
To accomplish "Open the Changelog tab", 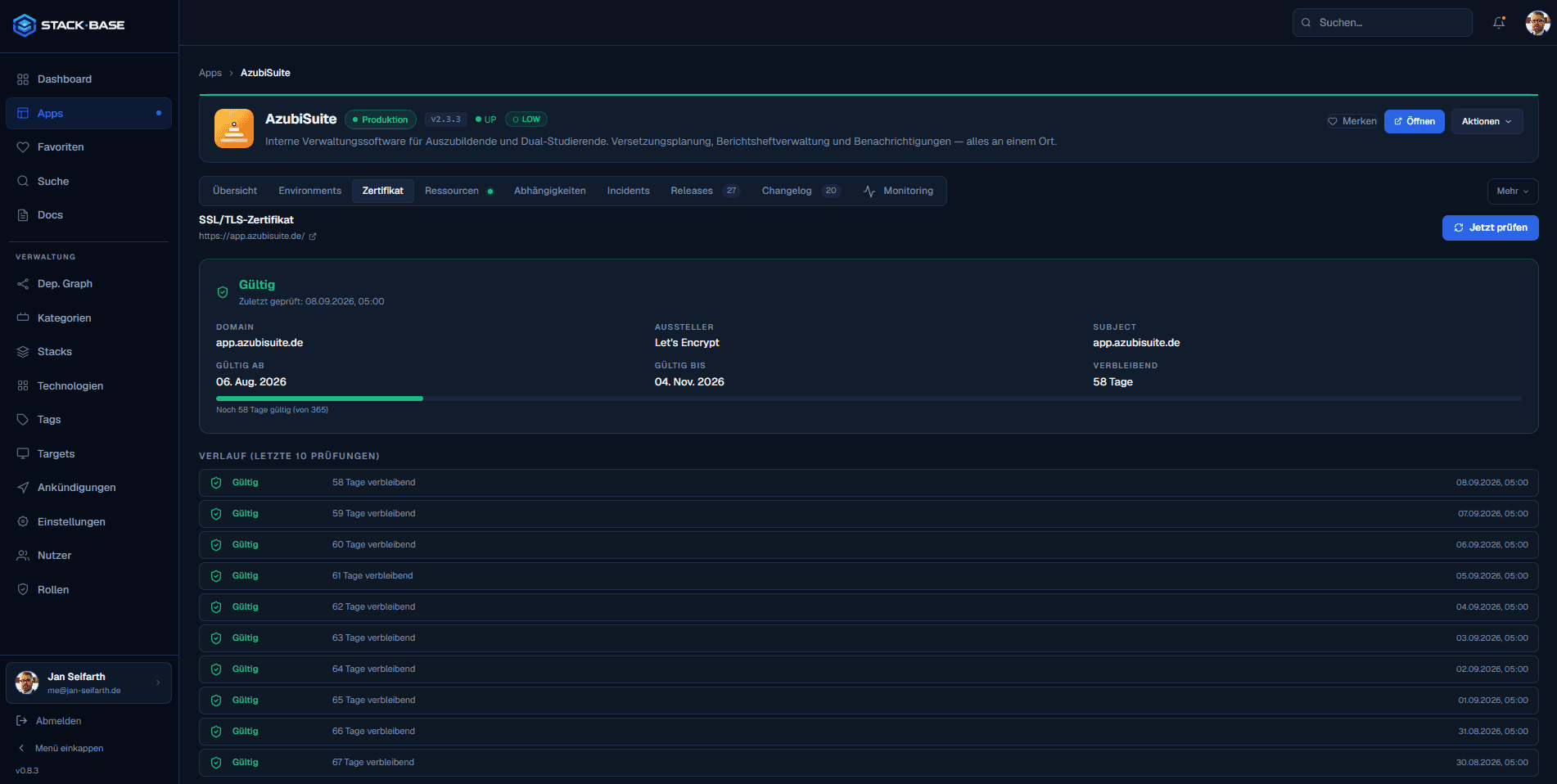I will coord(801,191).
